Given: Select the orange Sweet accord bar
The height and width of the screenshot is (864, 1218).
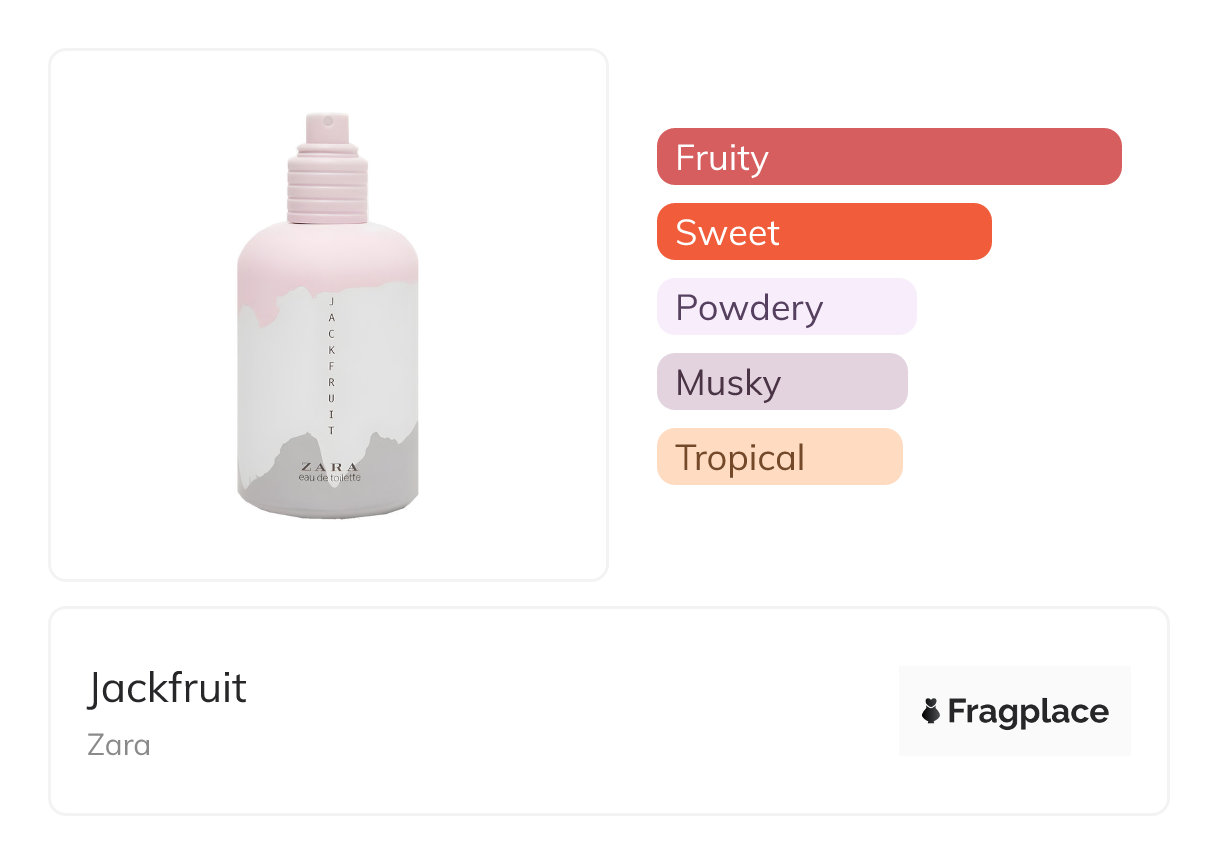Looking at the screenshot, I should [823, 232].
